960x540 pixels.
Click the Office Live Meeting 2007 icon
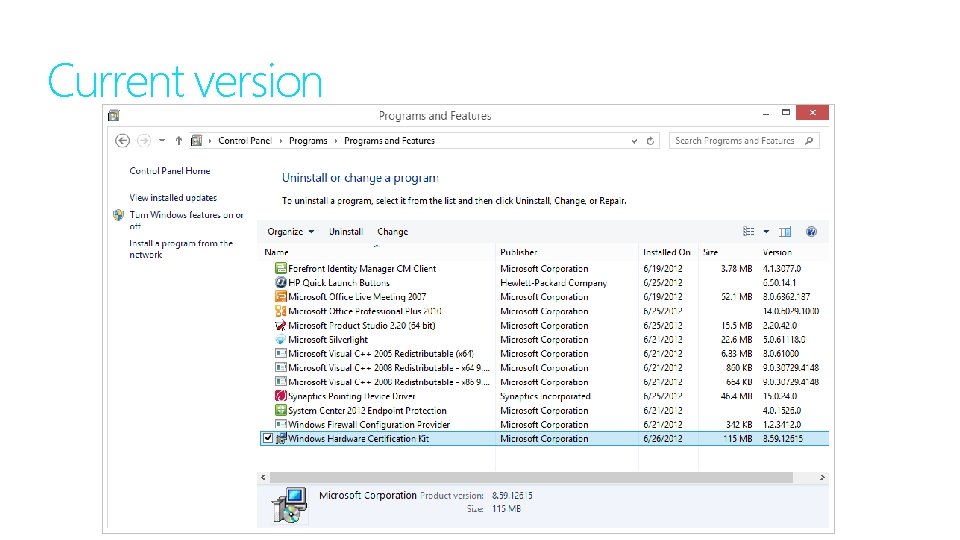pyautogui.click(x=280, y=296)
